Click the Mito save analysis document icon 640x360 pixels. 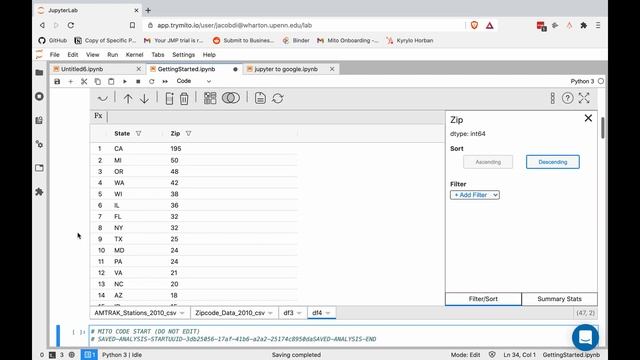tap(260, 98)
